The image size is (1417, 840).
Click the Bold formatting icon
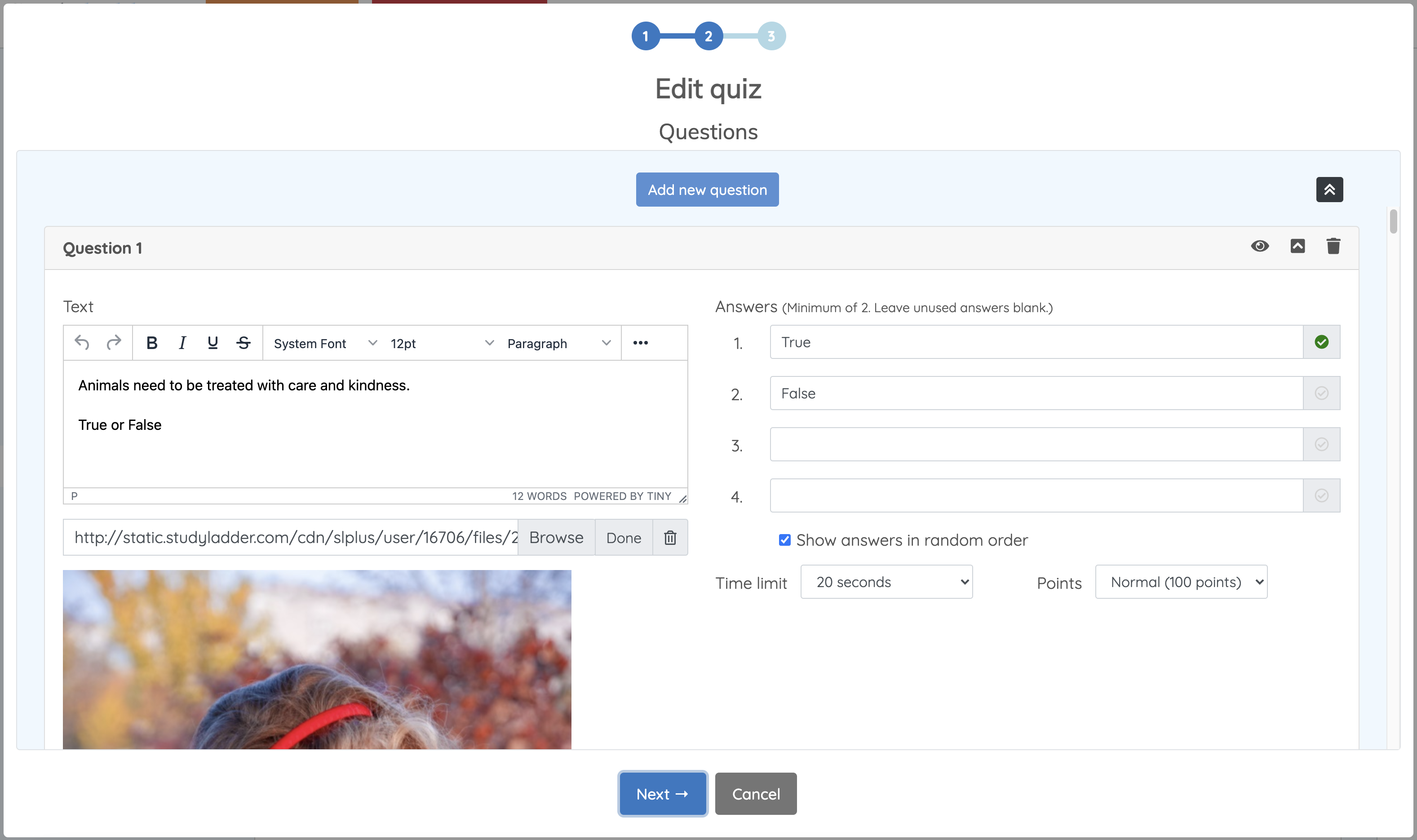pos(152,343)
